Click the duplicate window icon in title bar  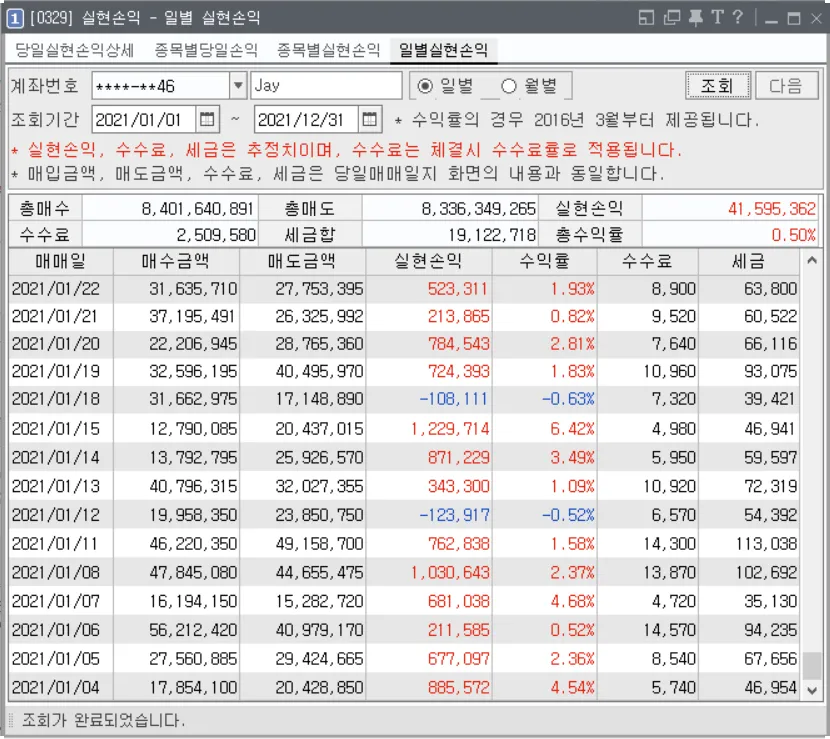pos(672,16)
